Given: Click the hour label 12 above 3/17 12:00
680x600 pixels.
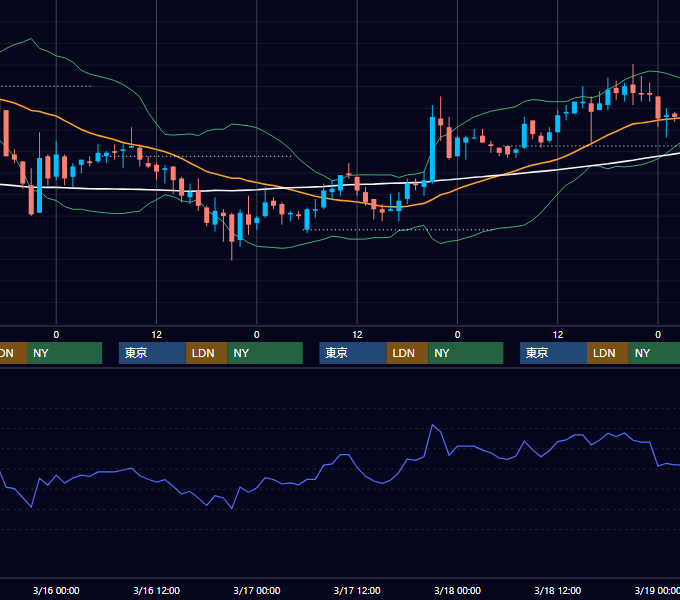Looking at the screenshot, I should click(x=357, y=335).
